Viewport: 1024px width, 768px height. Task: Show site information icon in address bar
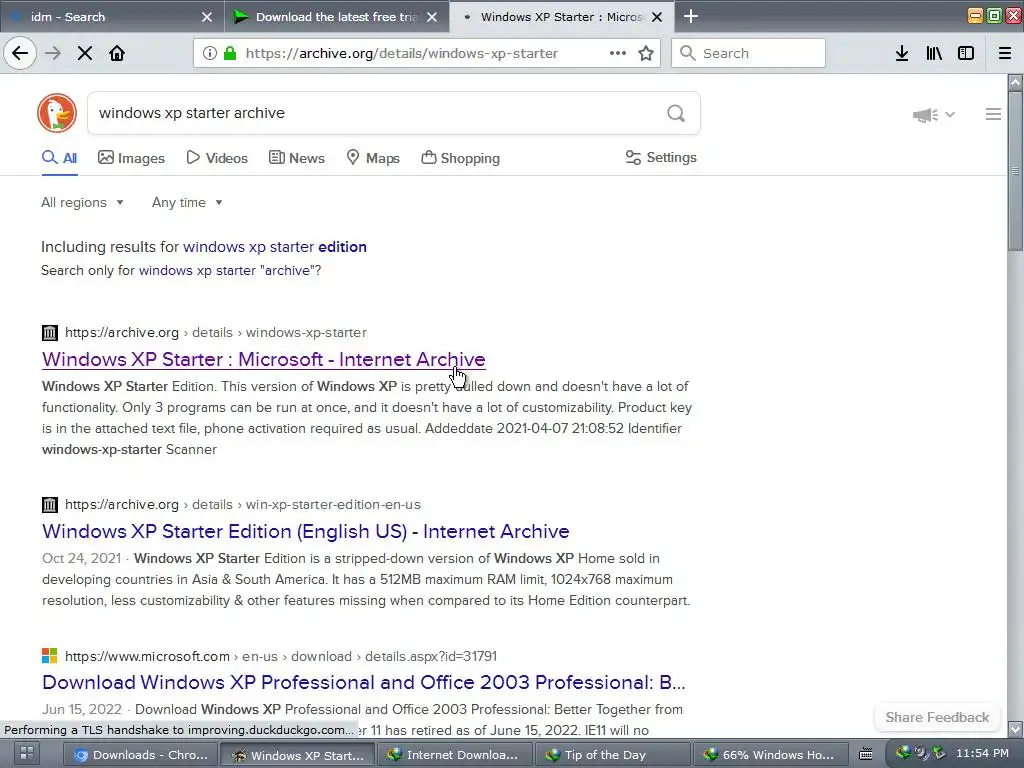[210, 53]
